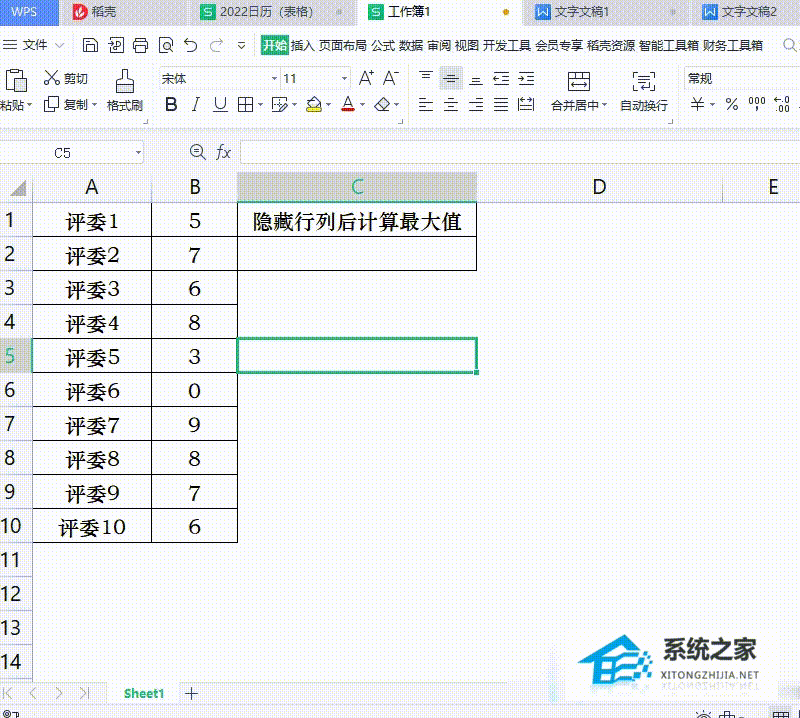Open the Merge and Center (合并居中) dropdown arrow

tap(604, 106)
